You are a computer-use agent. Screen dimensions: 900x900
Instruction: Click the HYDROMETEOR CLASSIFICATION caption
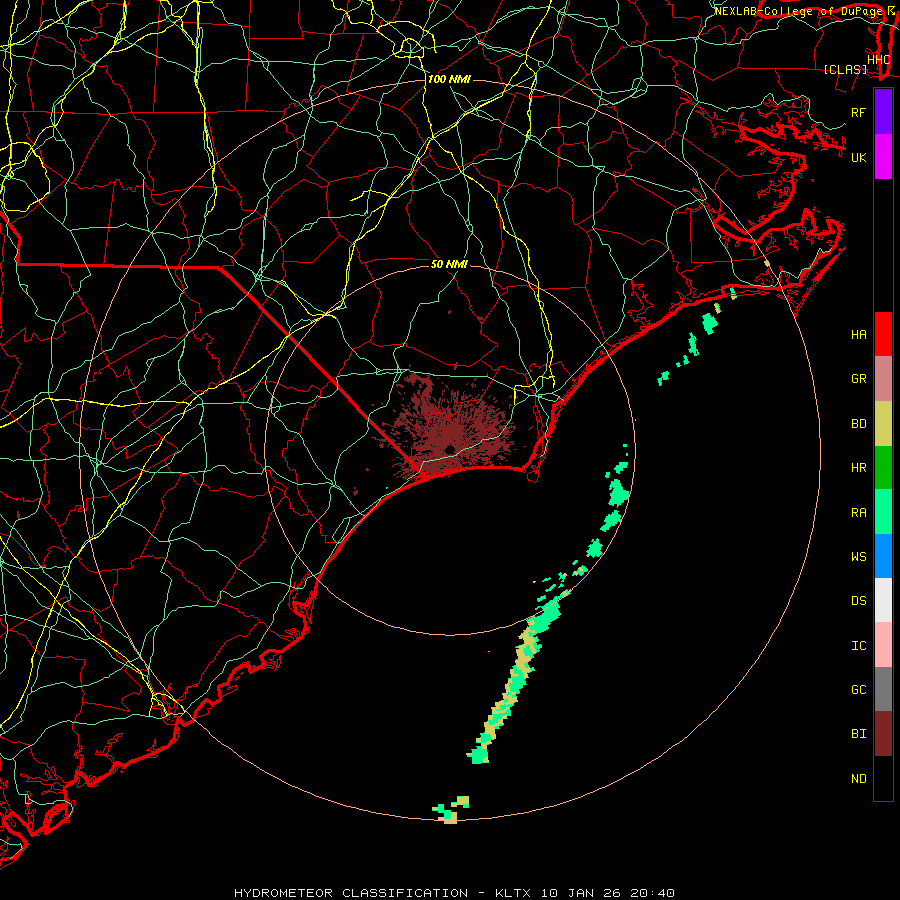click(x=351, y=893)
